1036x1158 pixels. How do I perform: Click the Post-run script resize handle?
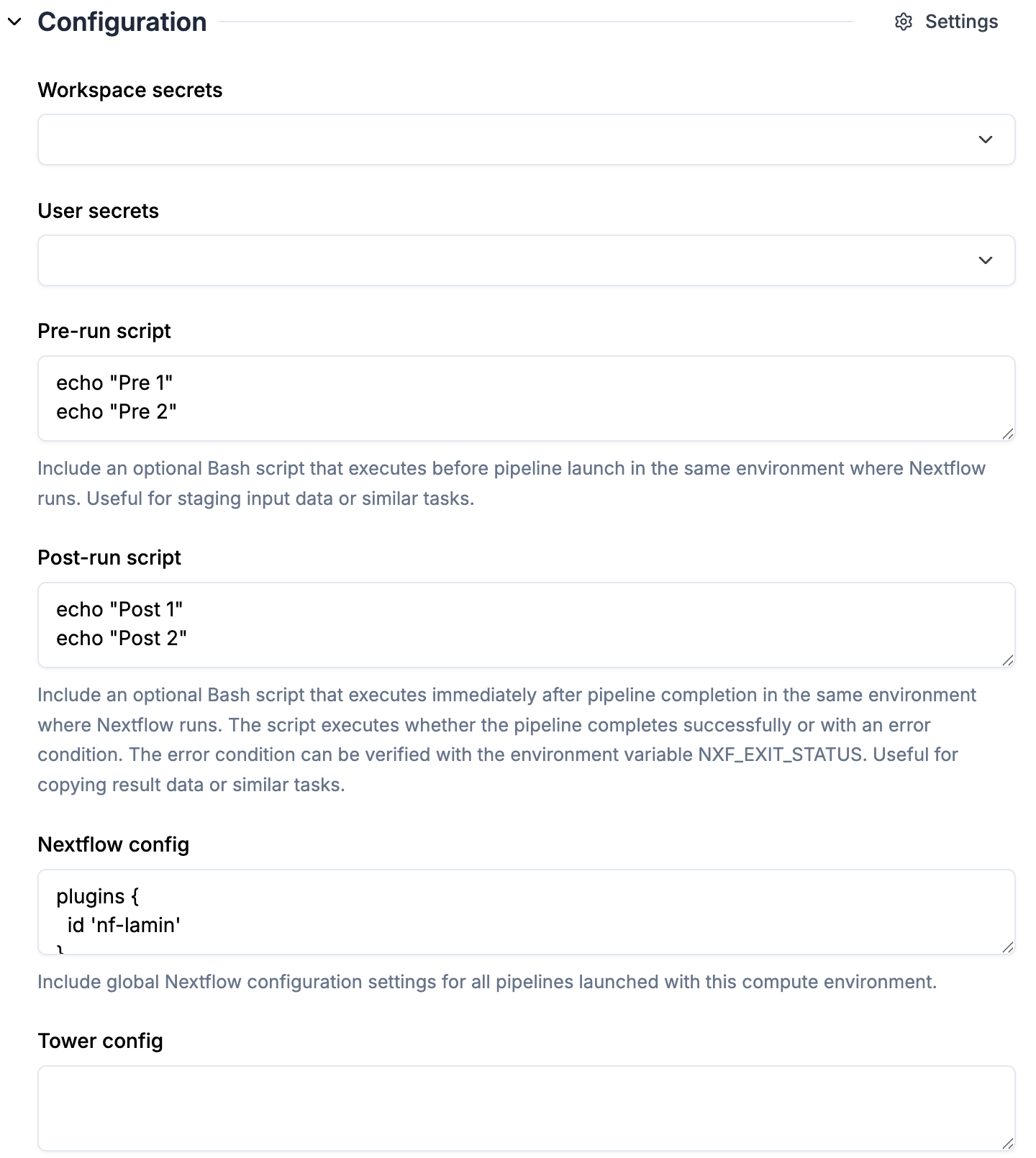[1008, 660]
